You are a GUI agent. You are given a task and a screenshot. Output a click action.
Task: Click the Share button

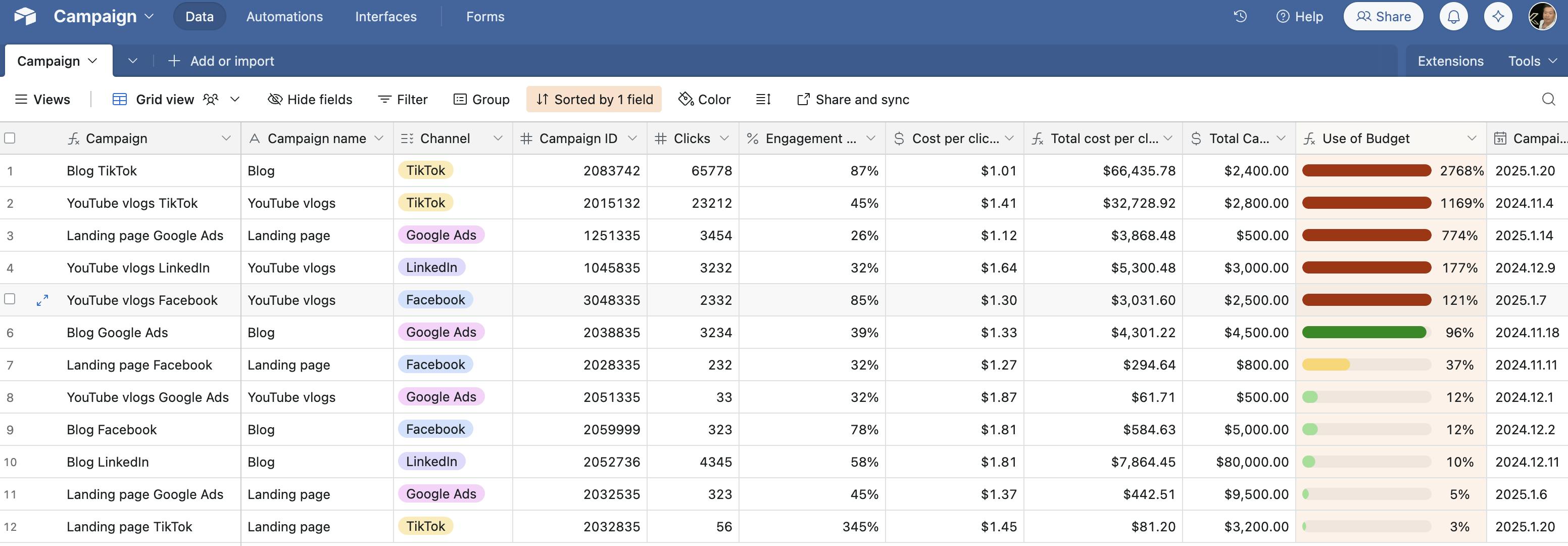pyautogui.click(x=1383, y=17)
